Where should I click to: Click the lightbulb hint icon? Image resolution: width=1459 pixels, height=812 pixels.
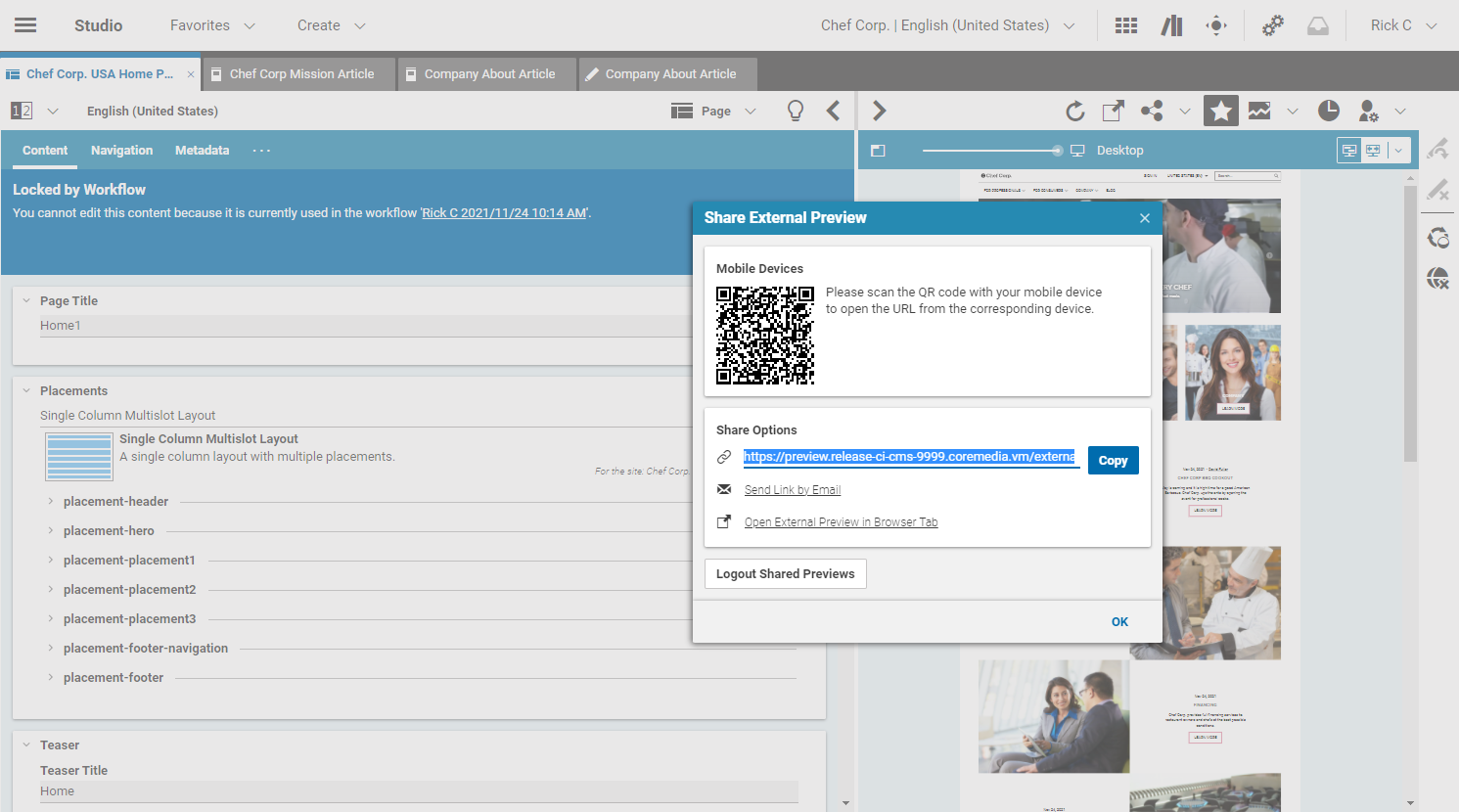coord(796,111)
